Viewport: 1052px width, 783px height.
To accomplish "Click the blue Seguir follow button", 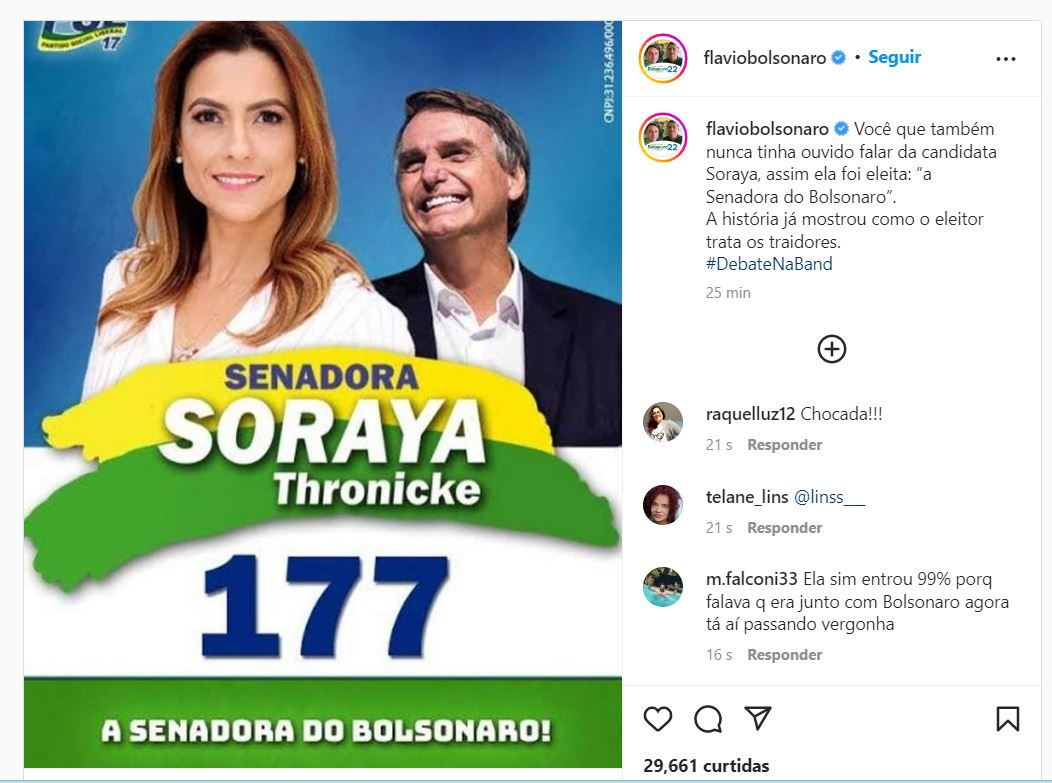I will coord(894,57).
